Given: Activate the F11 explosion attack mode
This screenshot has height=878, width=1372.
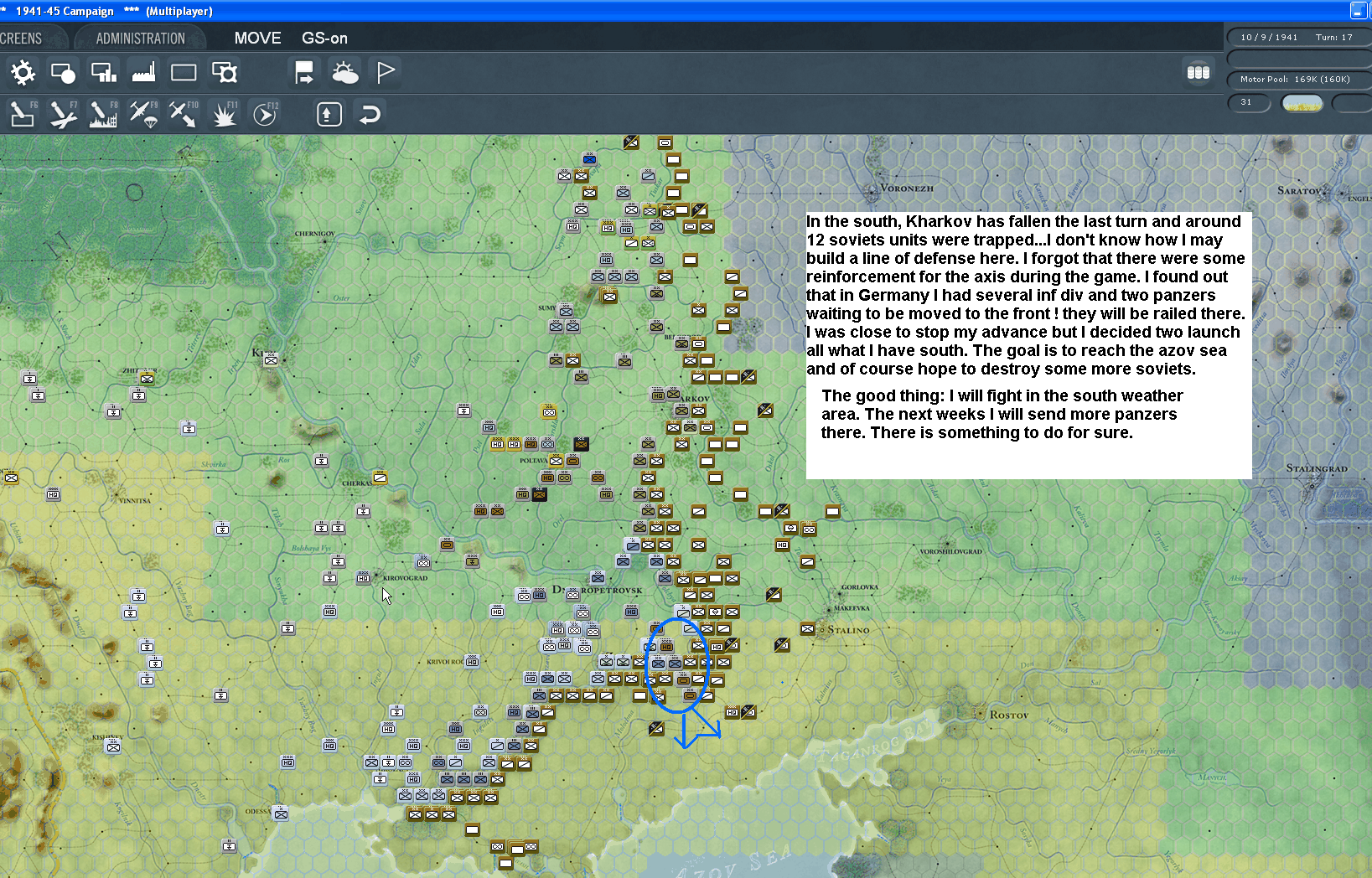Looking at the screenshot, I should point(224,114).
